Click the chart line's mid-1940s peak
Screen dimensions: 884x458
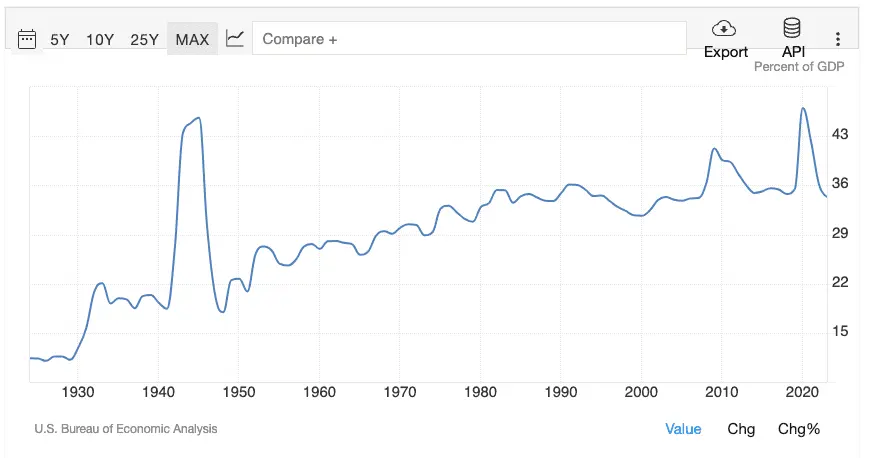[x=199, y=118]
